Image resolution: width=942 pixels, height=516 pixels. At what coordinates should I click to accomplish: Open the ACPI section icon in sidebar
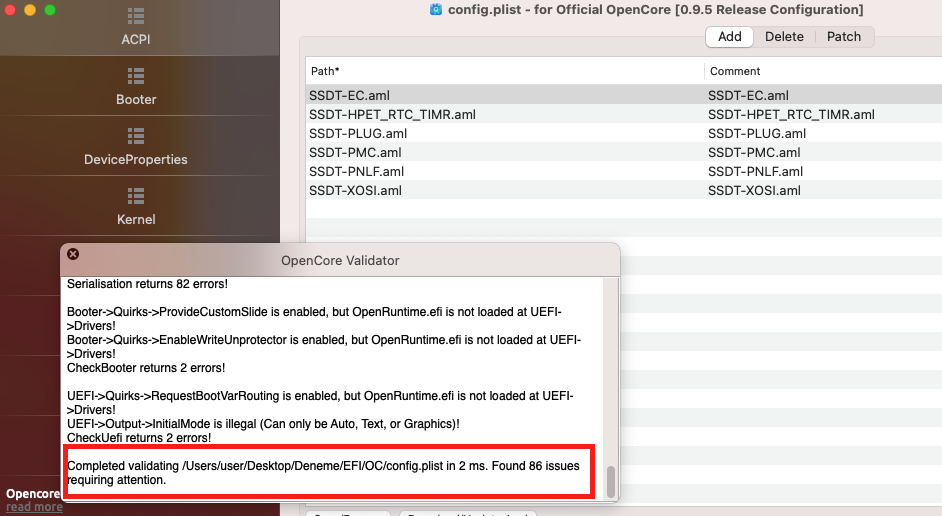point(136,16)
